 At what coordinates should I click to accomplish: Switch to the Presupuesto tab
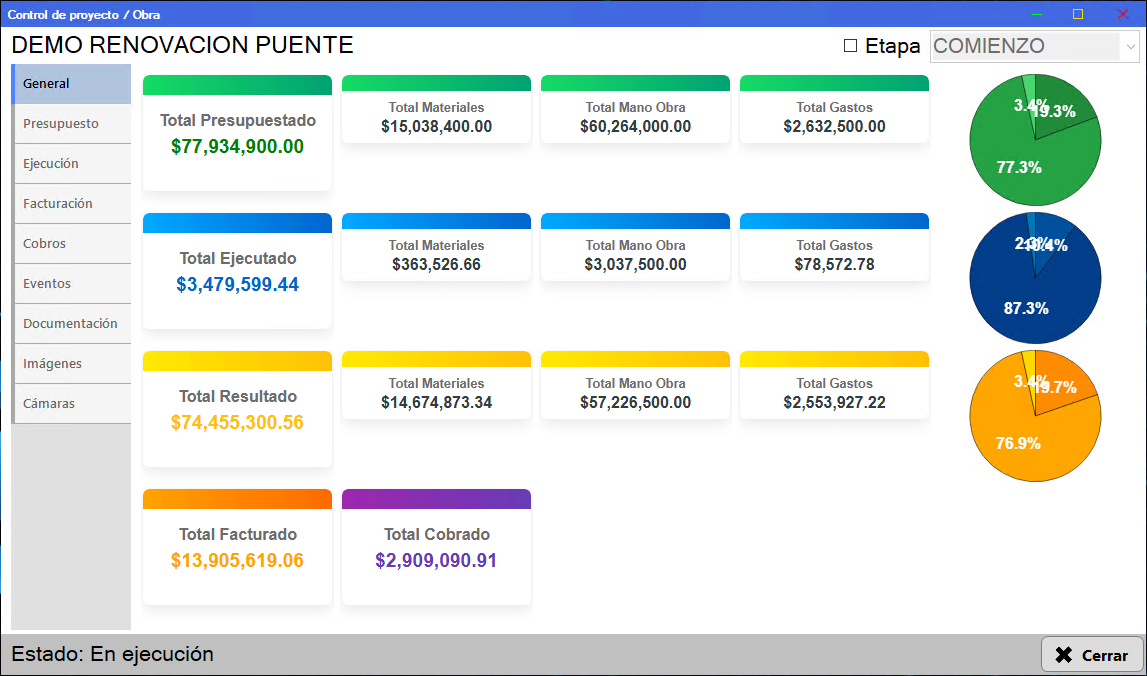[x=61, y=124]
